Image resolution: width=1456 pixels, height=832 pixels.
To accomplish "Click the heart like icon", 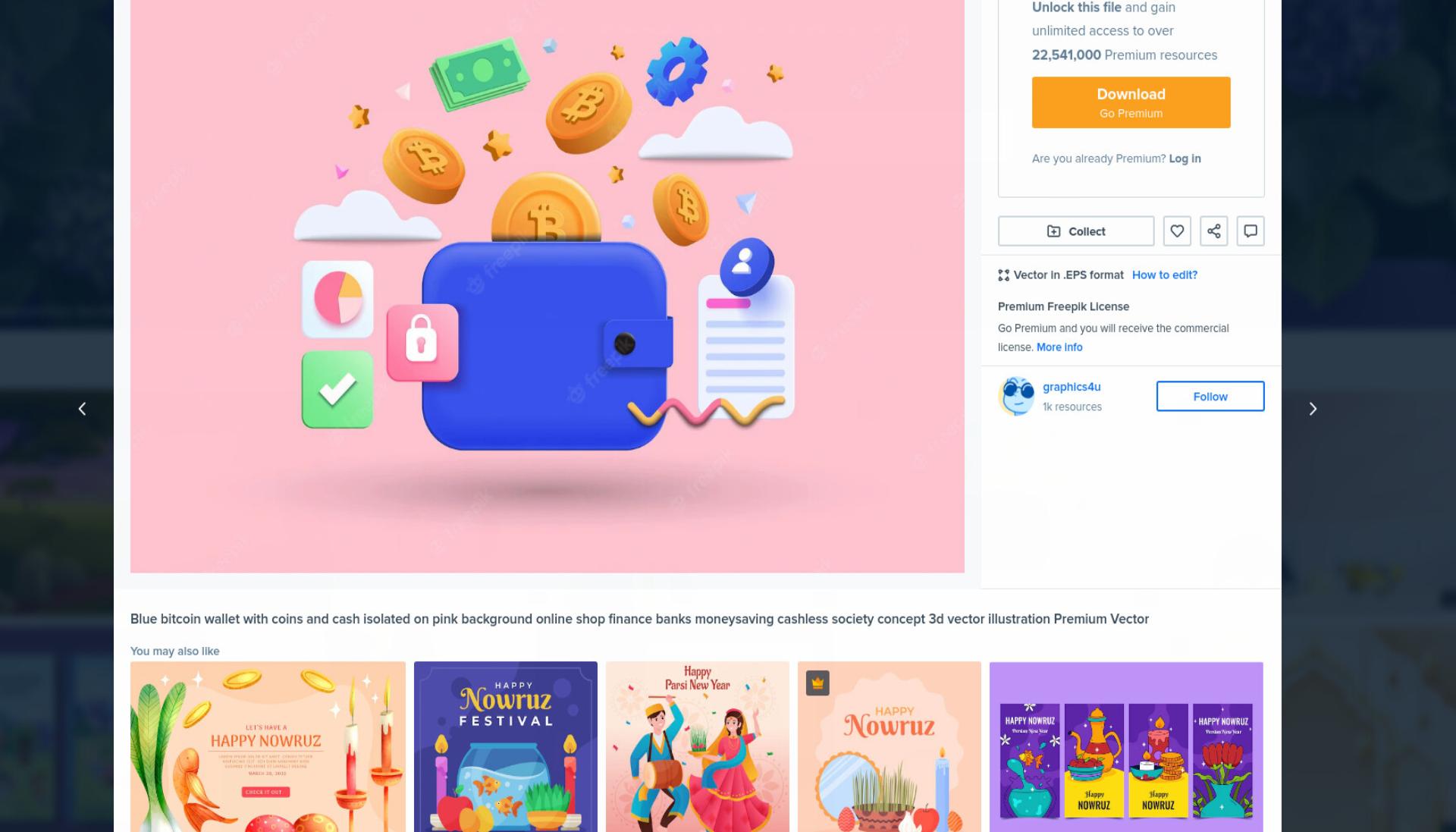I will coord(1177,231).
